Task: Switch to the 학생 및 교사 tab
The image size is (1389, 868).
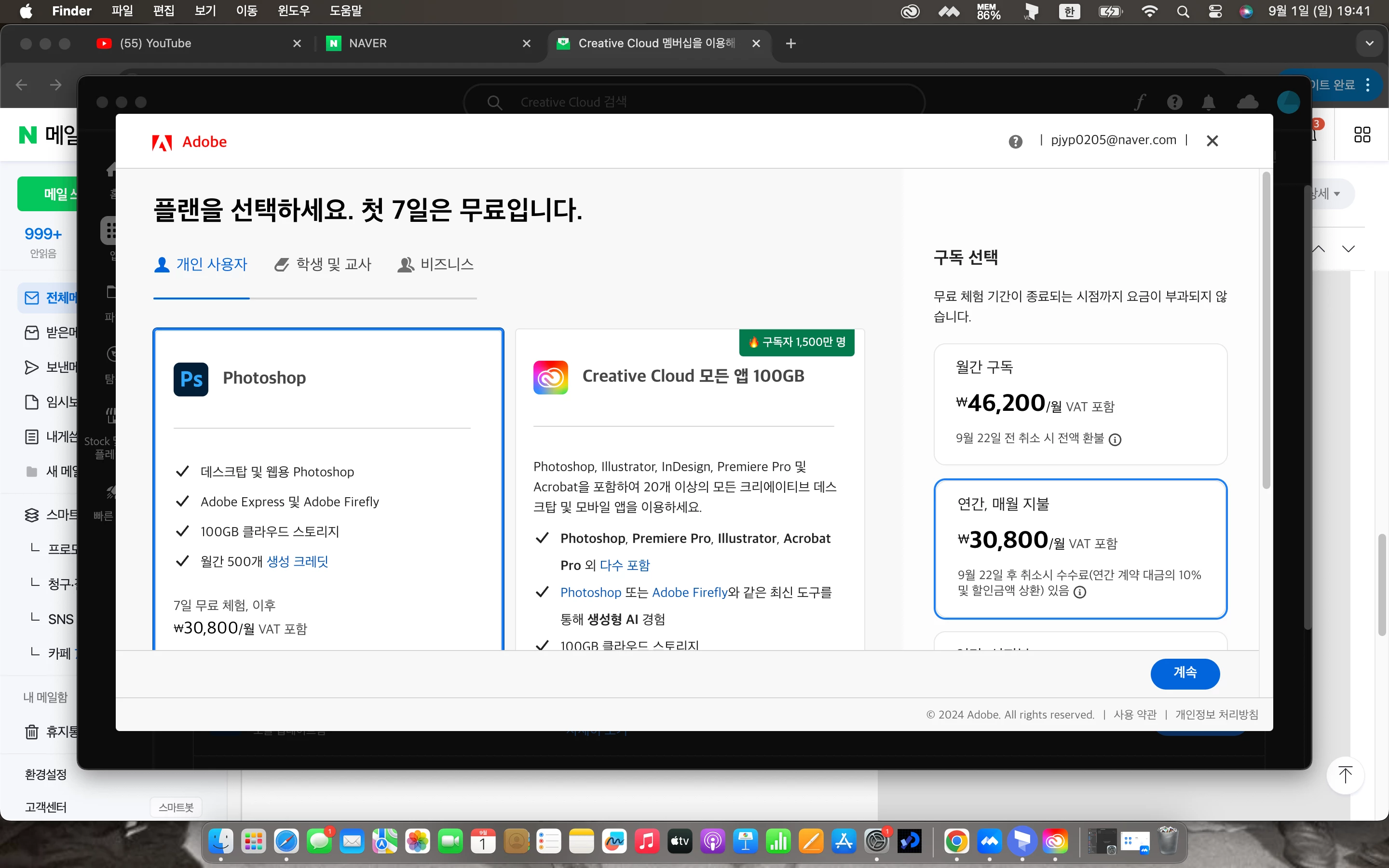Action: tap(323, 265)
